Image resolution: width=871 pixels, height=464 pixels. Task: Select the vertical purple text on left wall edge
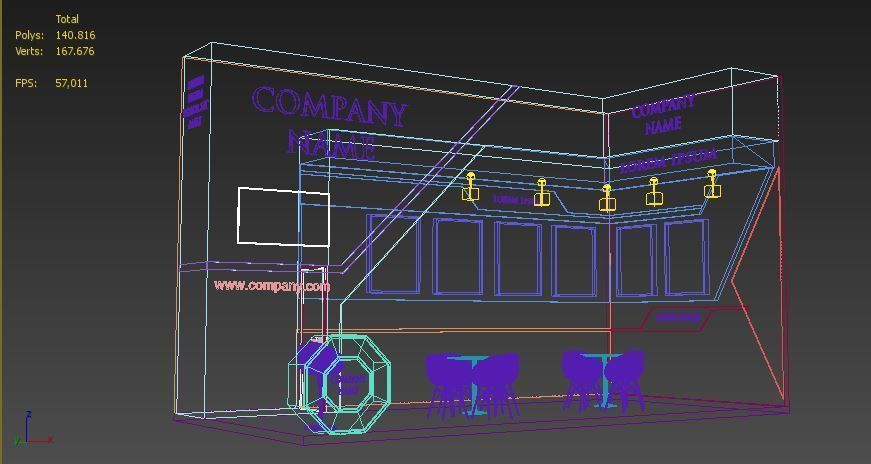194,102
